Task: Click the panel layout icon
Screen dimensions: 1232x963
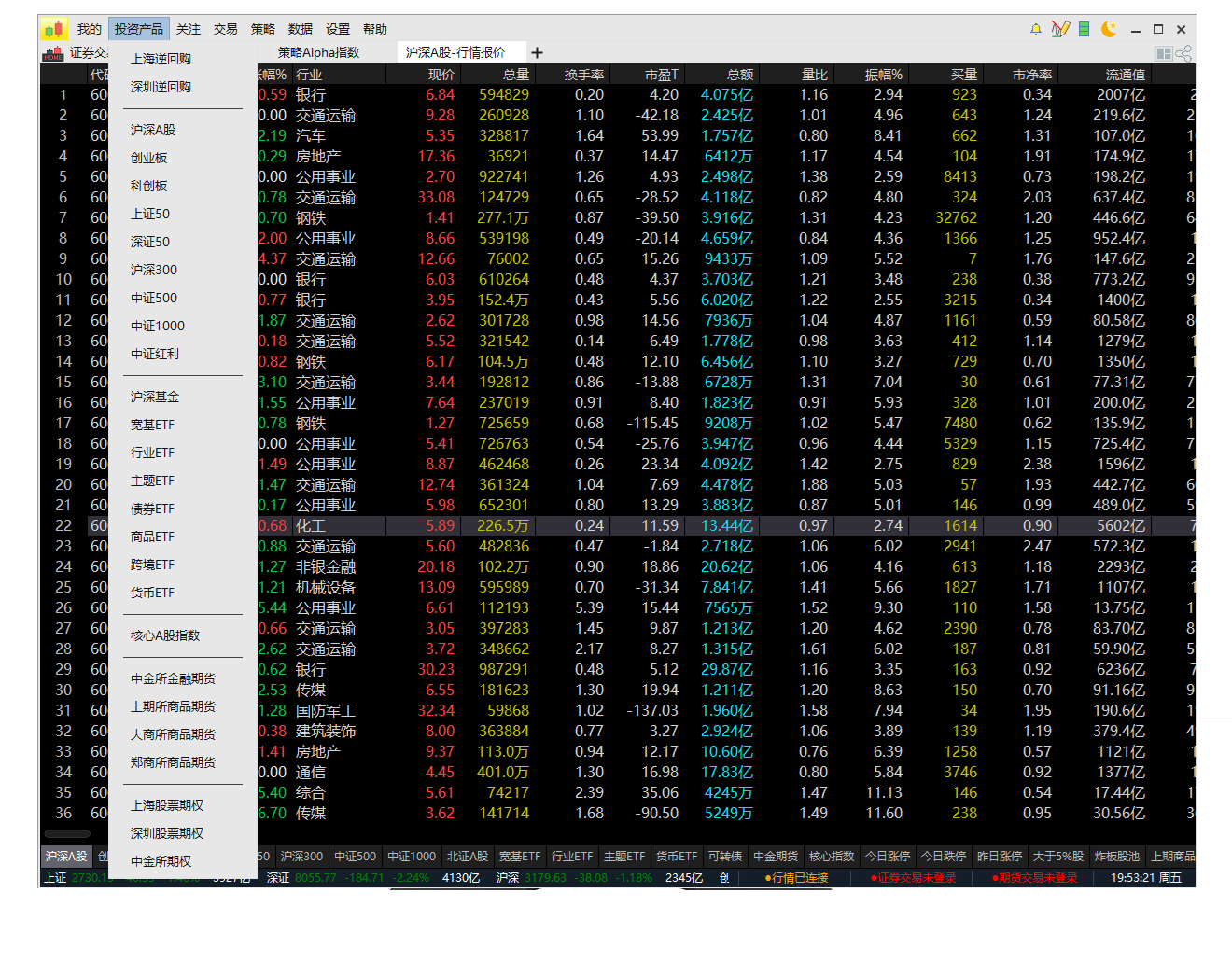Action: pyautogui.click(x=1163, y=53)
